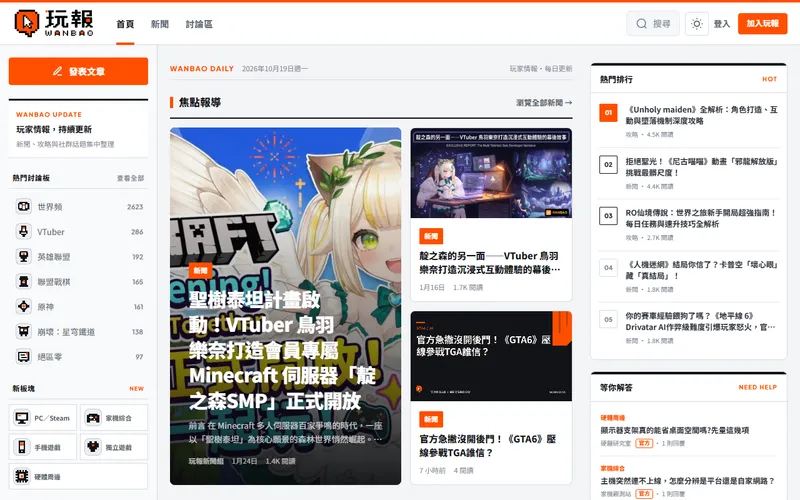Click the NEW label beside 新板塊
The height and width of the screenshot is (500, 800).
pos(136,388)
